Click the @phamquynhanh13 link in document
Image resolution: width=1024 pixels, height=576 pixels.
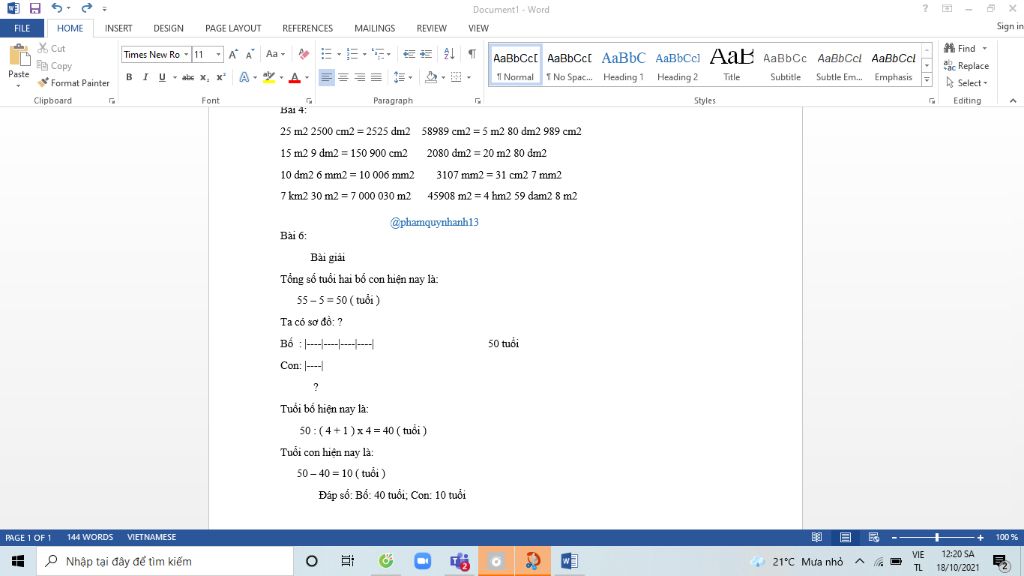pyautogui.click(x=434, y=222)
